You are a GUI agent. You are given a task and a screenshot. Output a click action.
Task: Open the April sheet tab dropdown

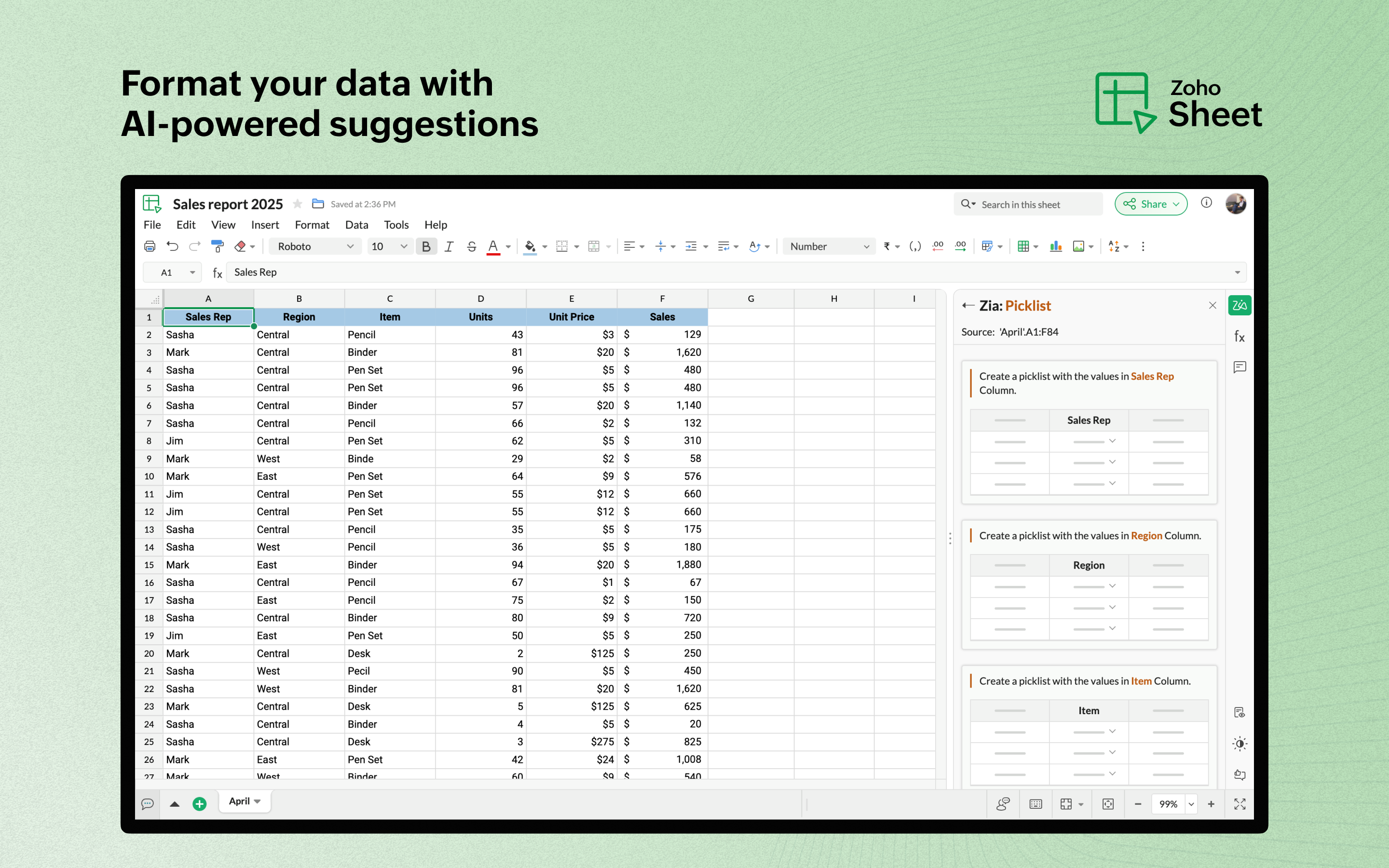coord(256,801)
